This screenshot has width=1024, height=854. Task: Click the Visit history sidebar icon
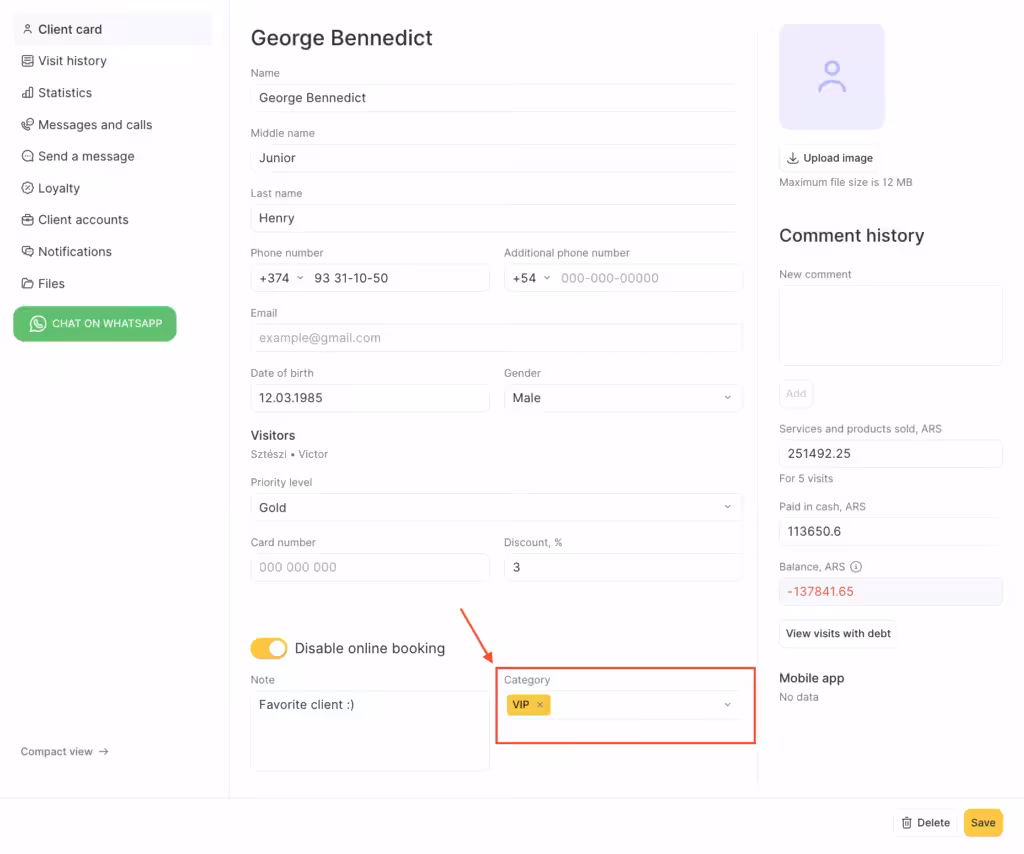click(28, 61)
